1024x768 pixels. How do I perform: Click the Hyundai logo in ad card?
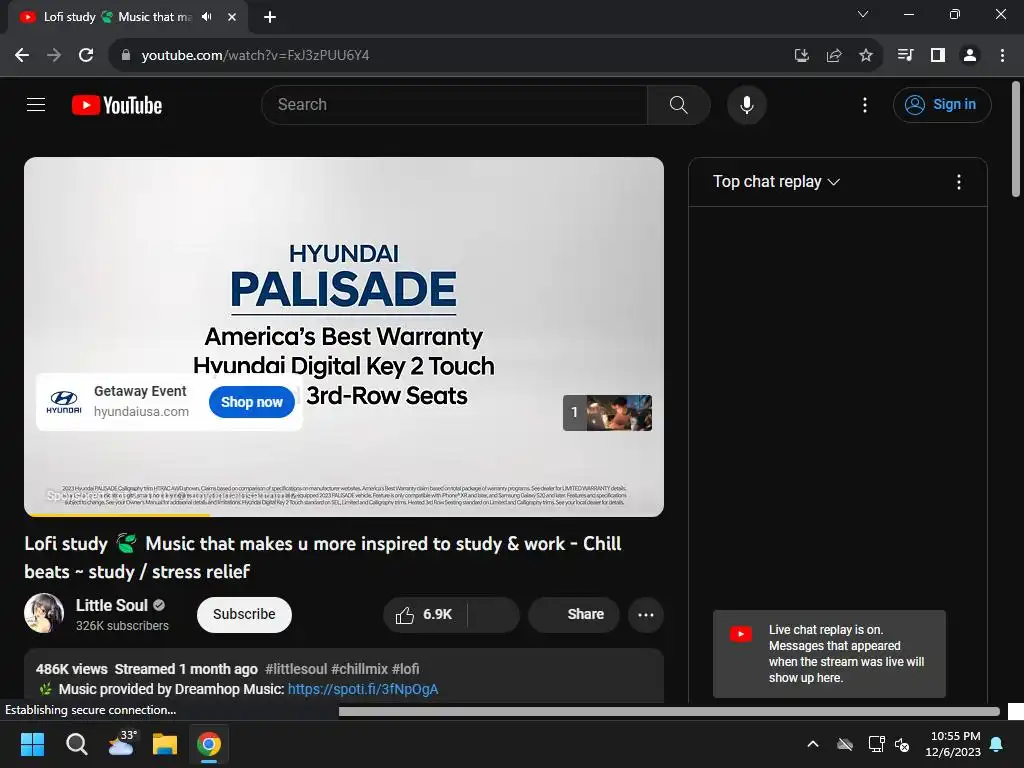64,402
